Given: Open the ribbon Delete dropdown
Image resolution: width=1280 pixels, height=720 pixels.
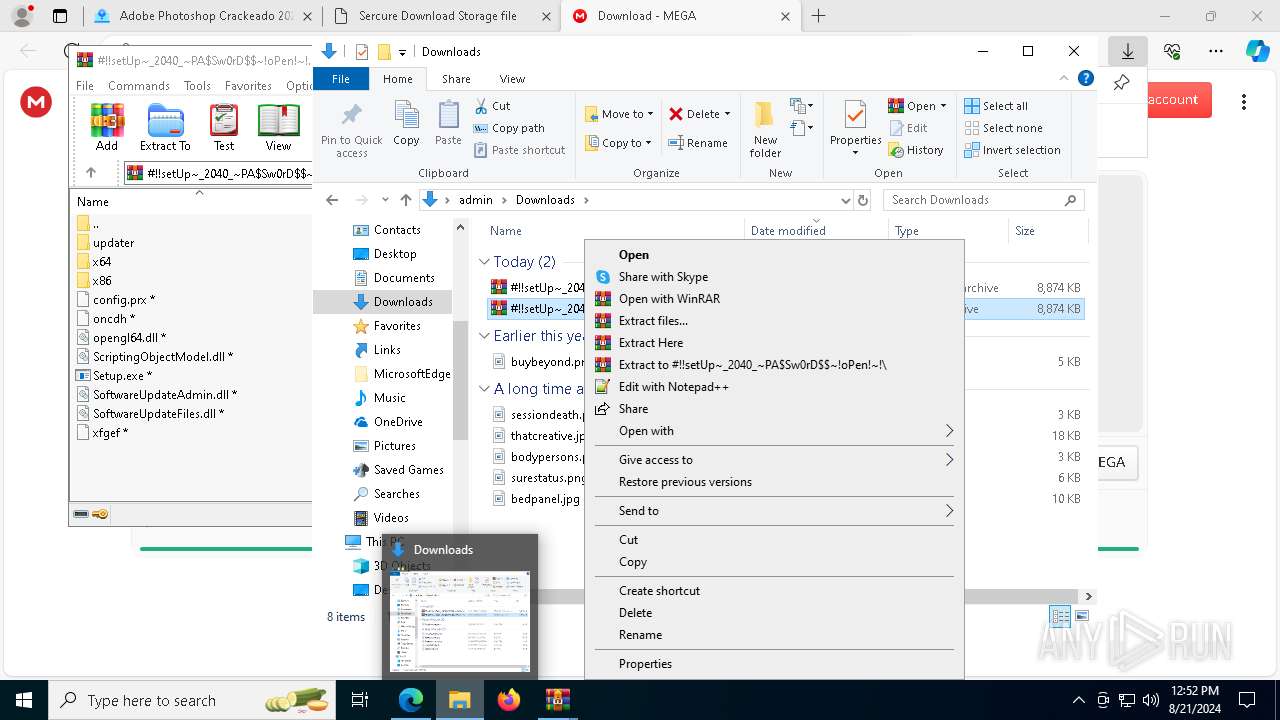Looking at the screenshot, I should click(x=727, y=114).
